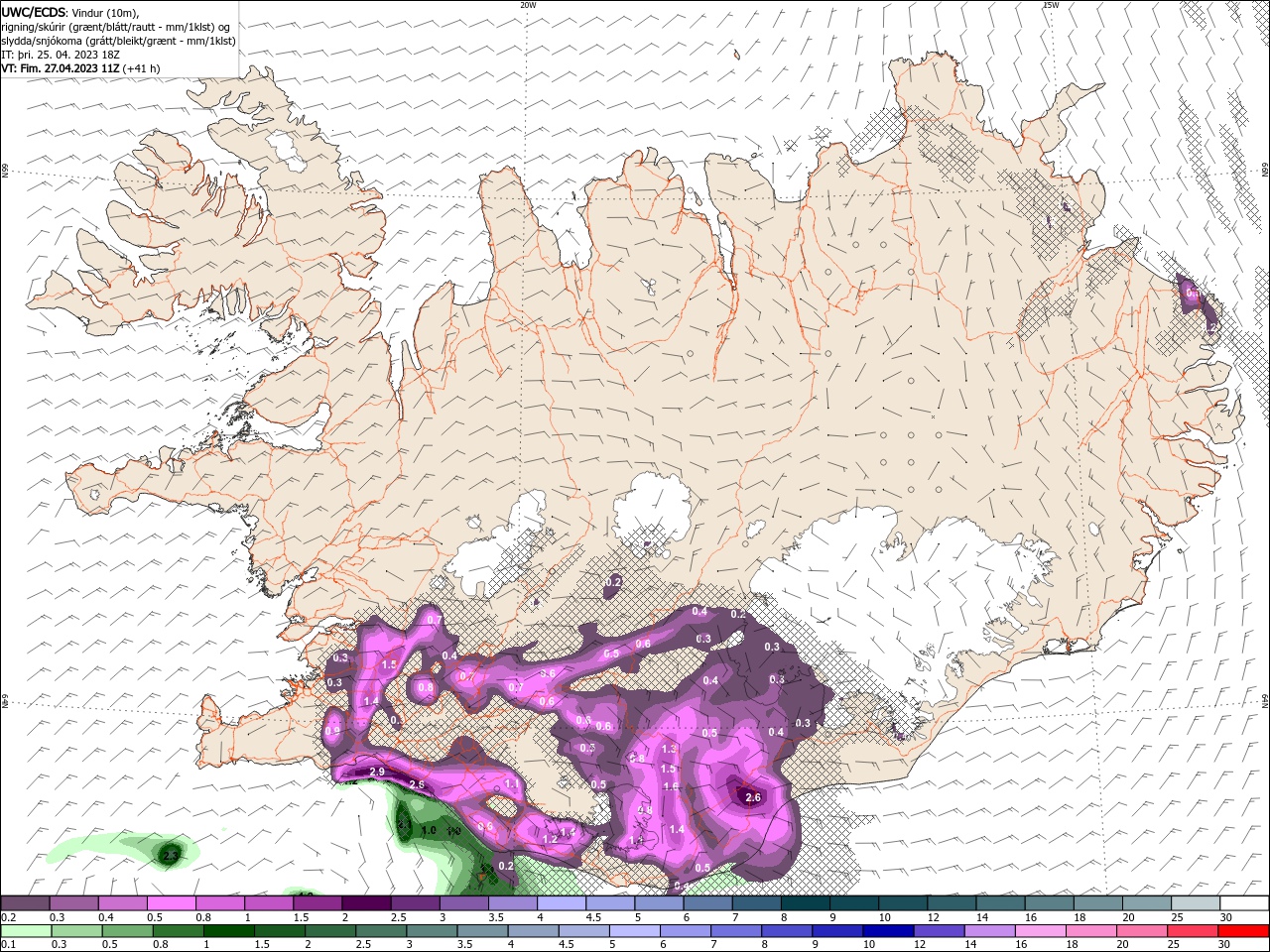Click the '1.6' snowfall value on the map
This screenshot has width=1270, height=952.
pyautogui.click(x=670, y=786)
